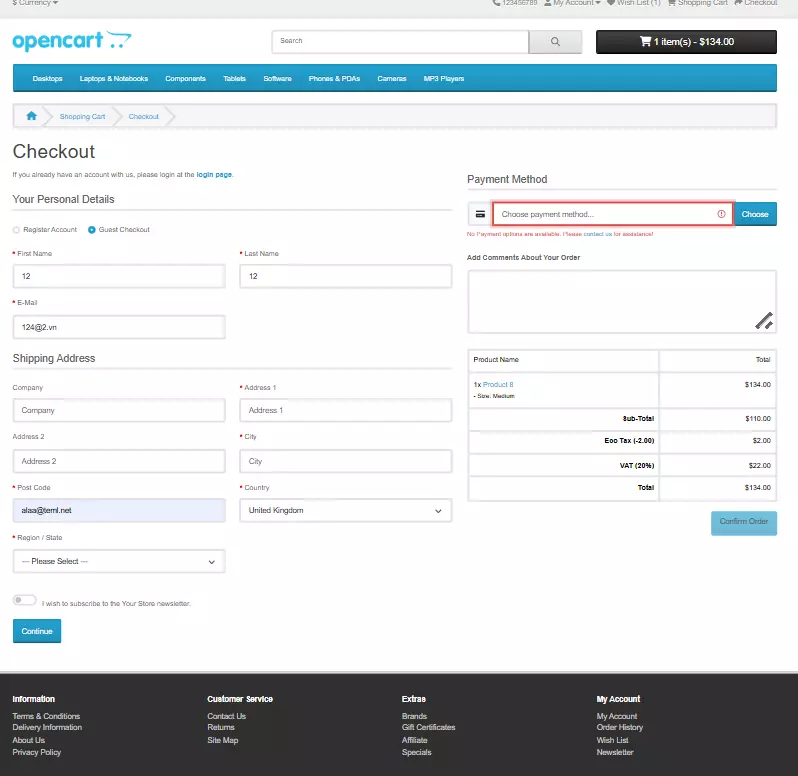
Task: Open the Product 8 link in order summary
Action: [x=498, y=385]
